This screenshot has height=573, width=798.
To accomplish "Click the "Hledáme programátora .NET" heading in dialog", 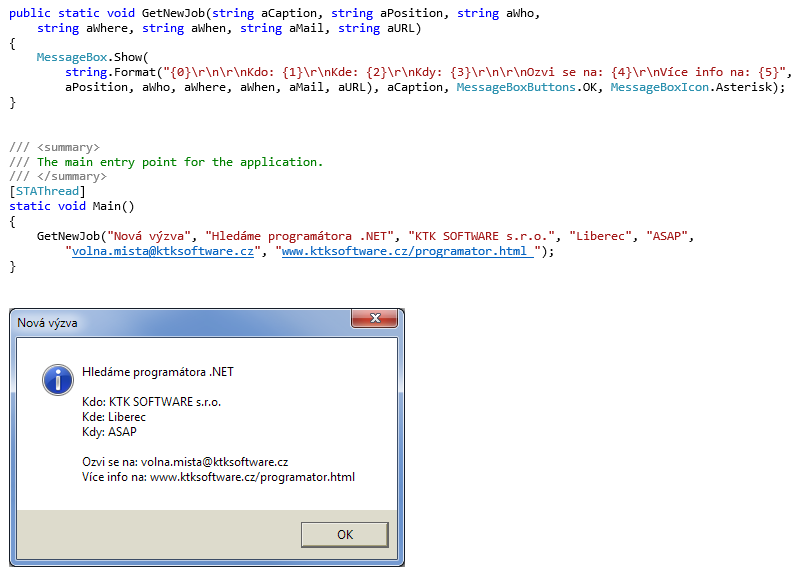I will 157,371.
